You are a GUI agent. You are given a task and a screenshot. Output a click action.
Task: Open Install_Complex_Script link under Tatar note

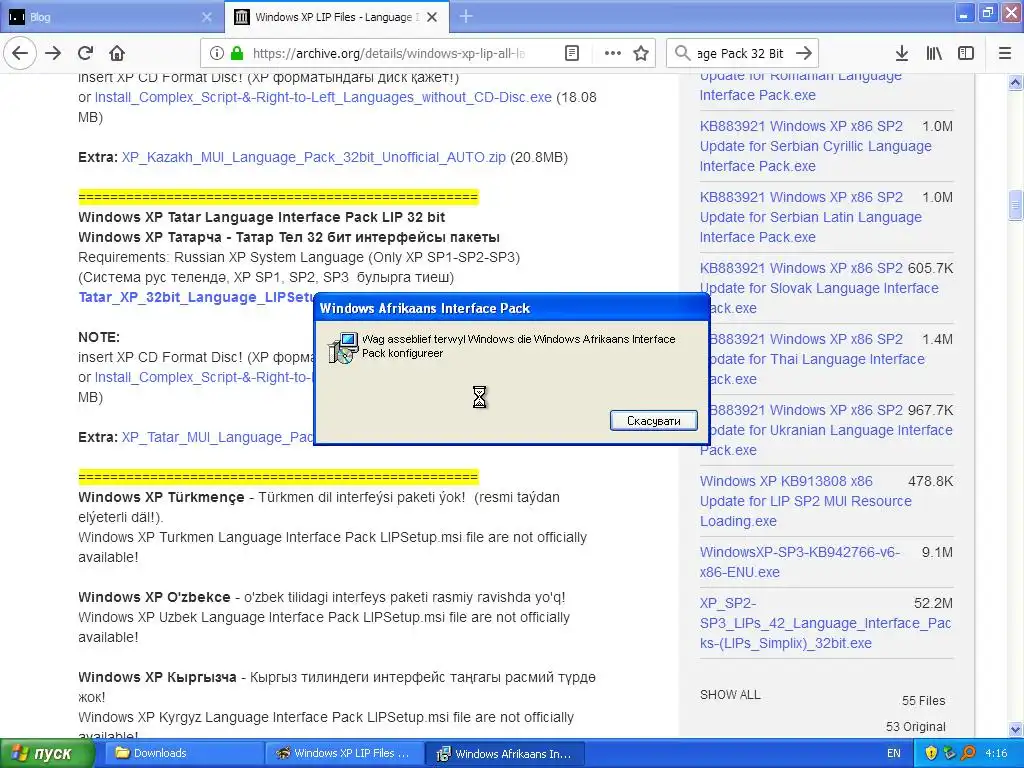pos(204,377)
